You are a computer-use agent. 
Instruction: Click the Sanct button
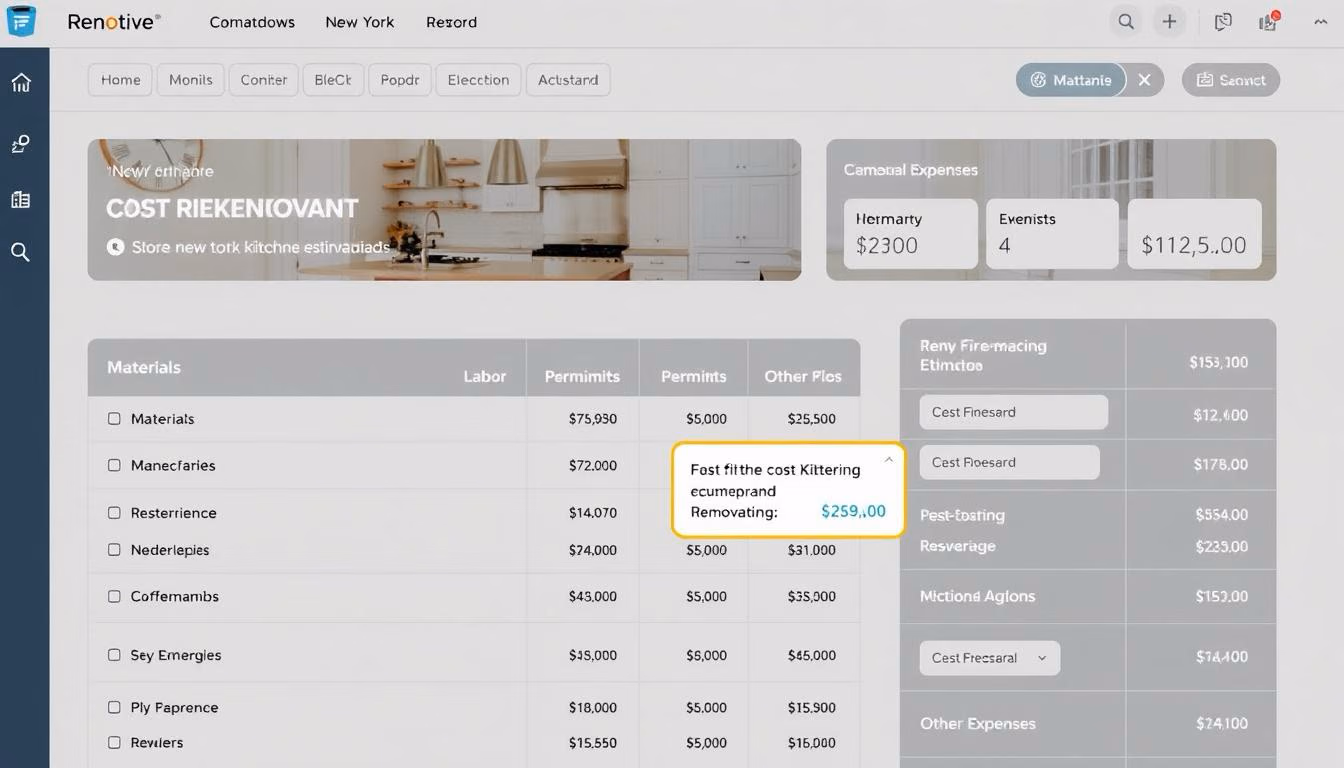[1231, 80]
